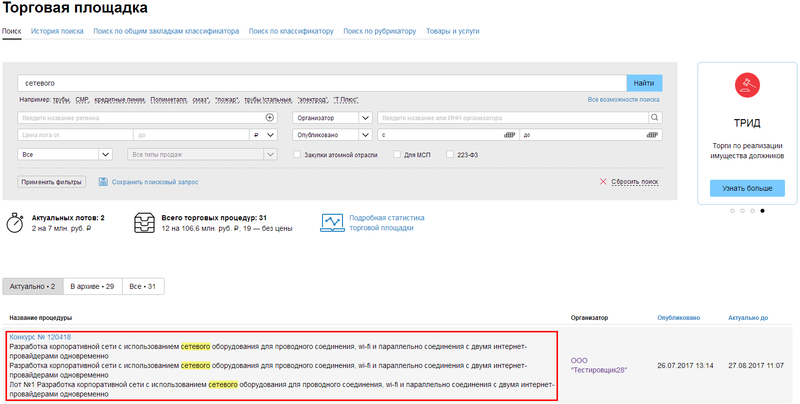The height and width of the screenshot is (404, 800).
Task: Tick the 'Для МСП' checkbox
Action: (397, 154)
